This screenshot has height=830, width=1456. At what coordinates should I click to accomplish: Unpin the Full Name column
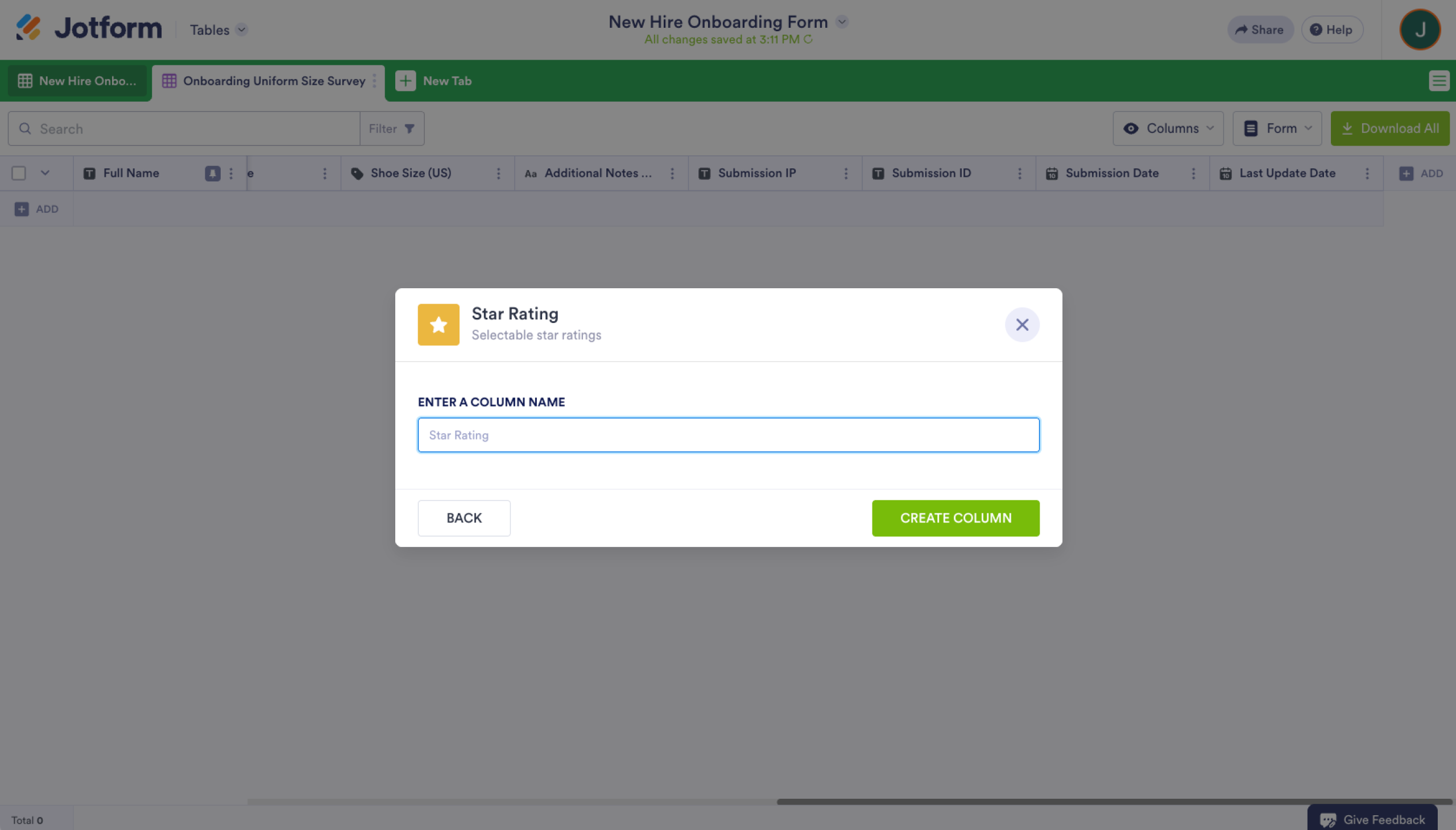point(212,173)
